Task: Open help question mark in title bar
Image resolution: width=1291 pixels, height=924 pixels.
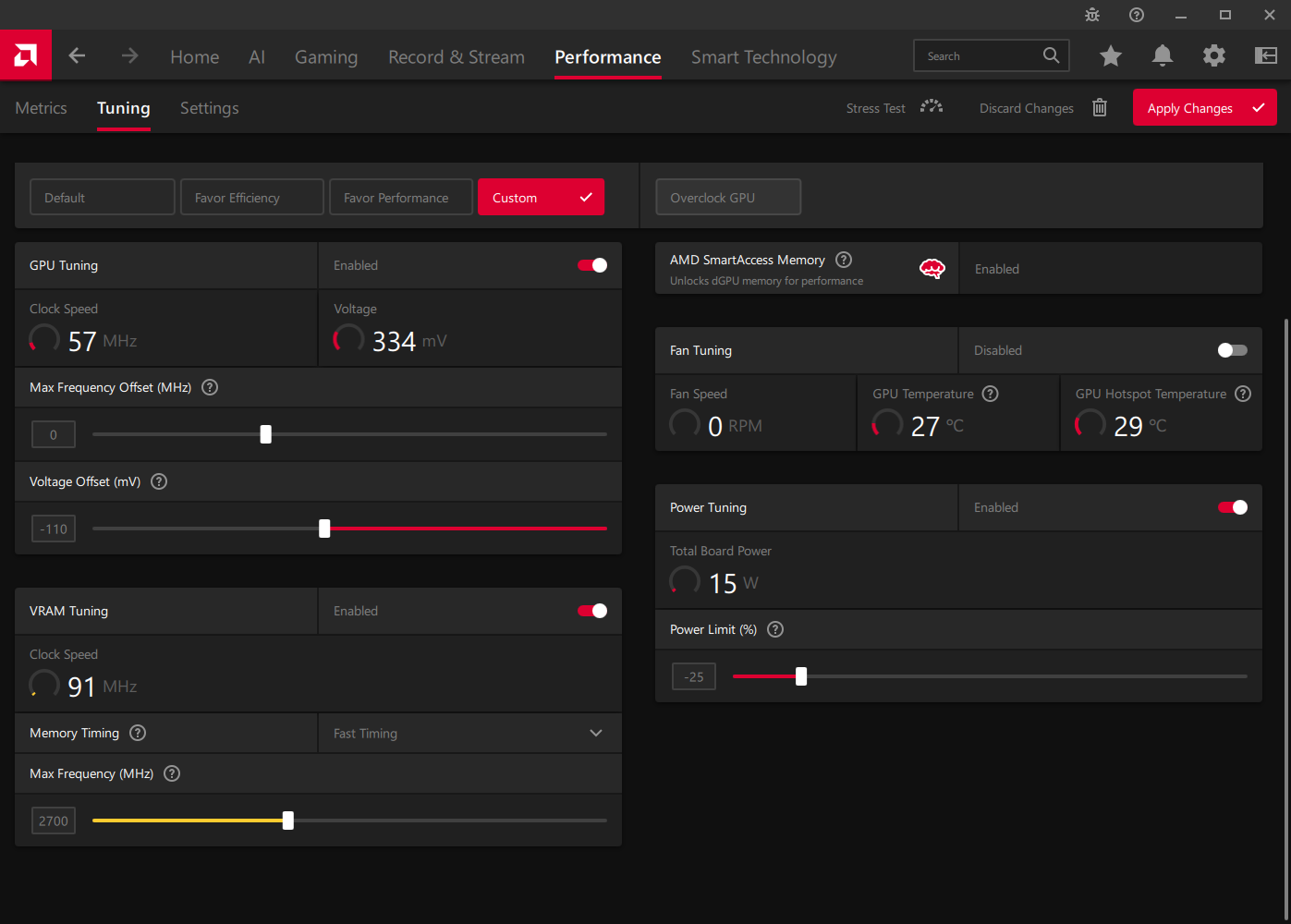Action: click(1137, 15)
